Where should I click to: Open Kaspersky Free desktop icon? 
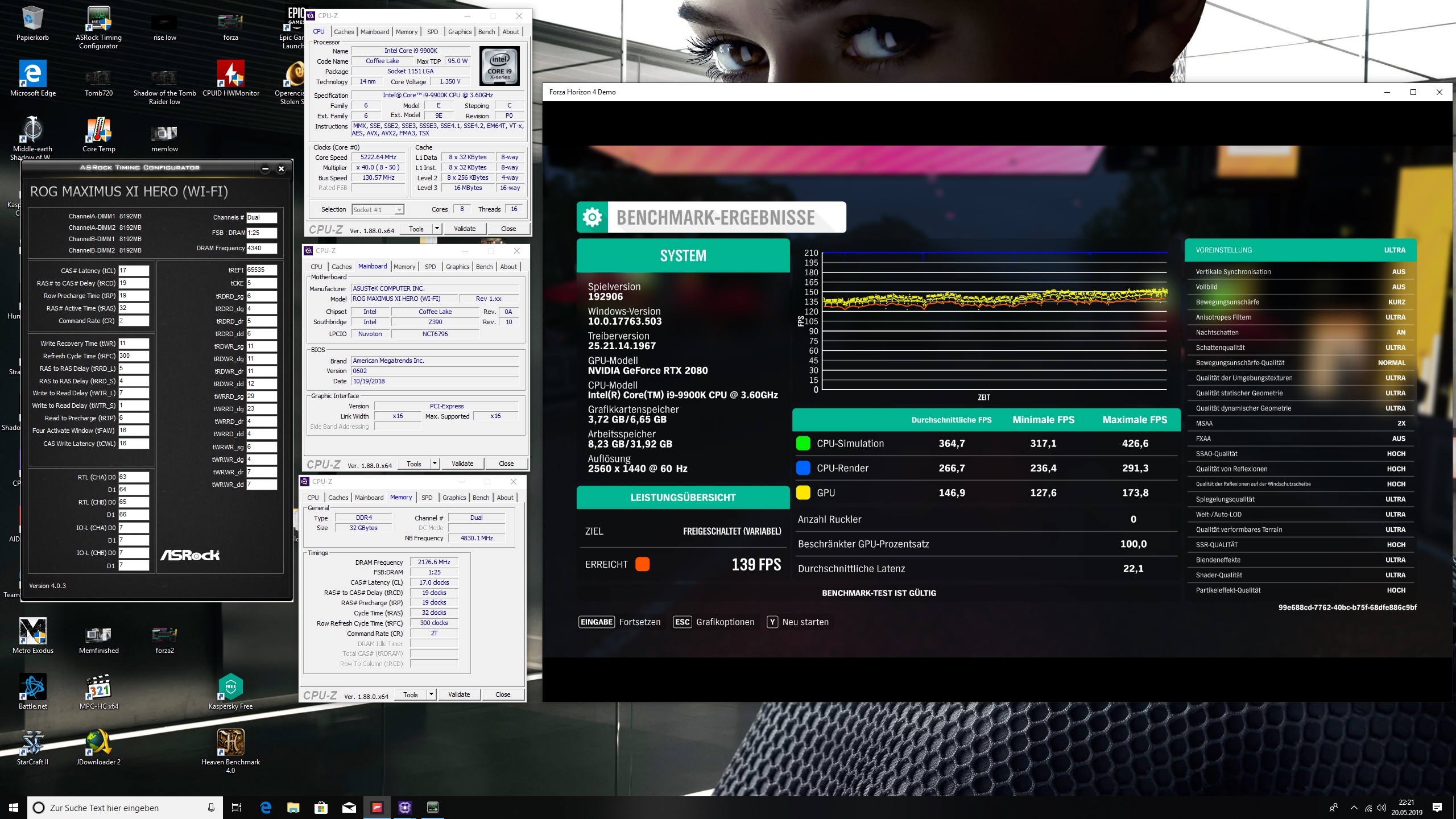(230, 687)
